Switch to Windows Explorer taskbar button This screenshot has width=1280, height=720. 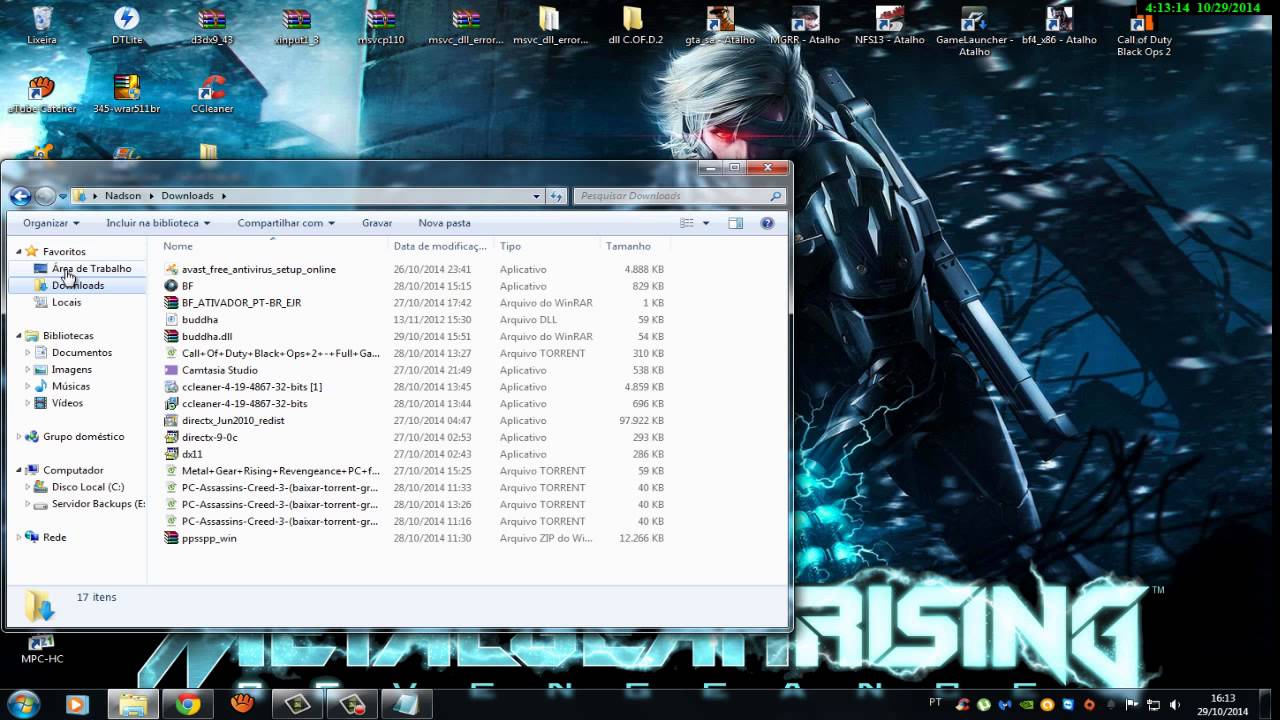click(x=132, y=704)
